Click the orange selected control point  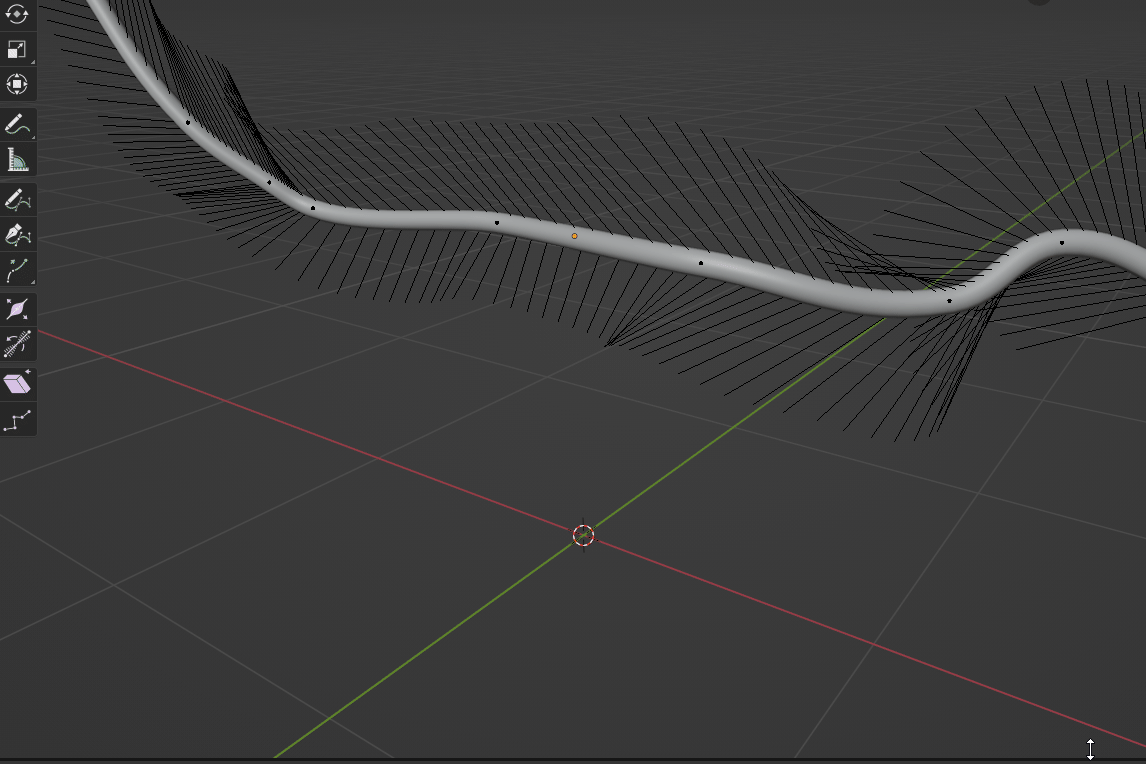574,236
